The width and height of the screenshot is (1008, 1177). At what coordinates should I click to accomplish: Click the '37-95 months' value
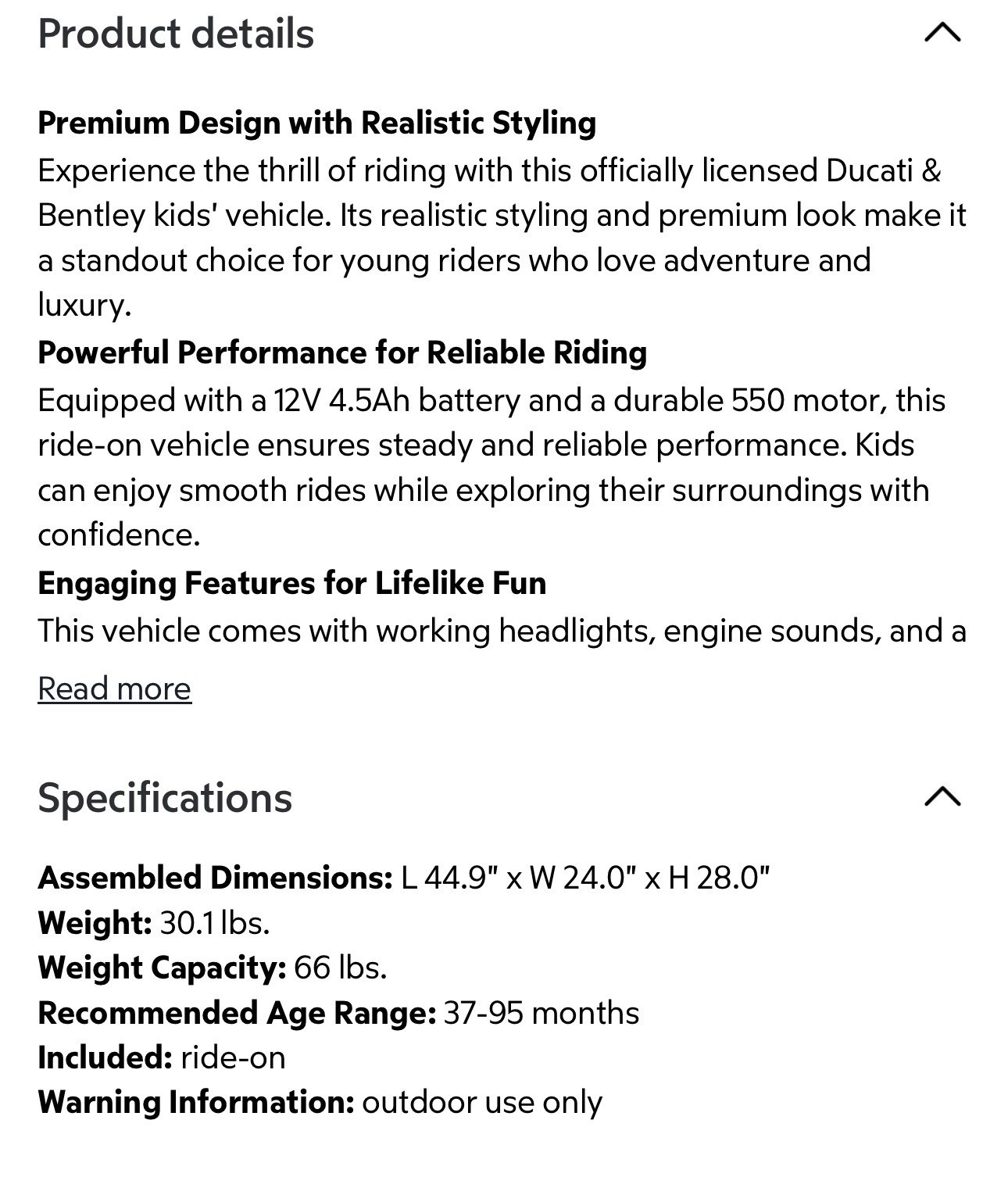542,1013
